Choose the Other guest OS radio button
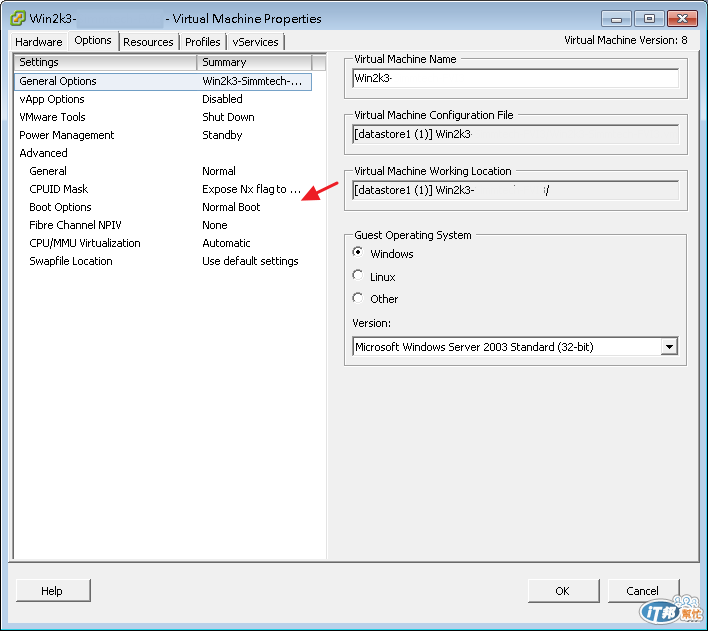Viewport: 708px width, 631px height. 358,298
